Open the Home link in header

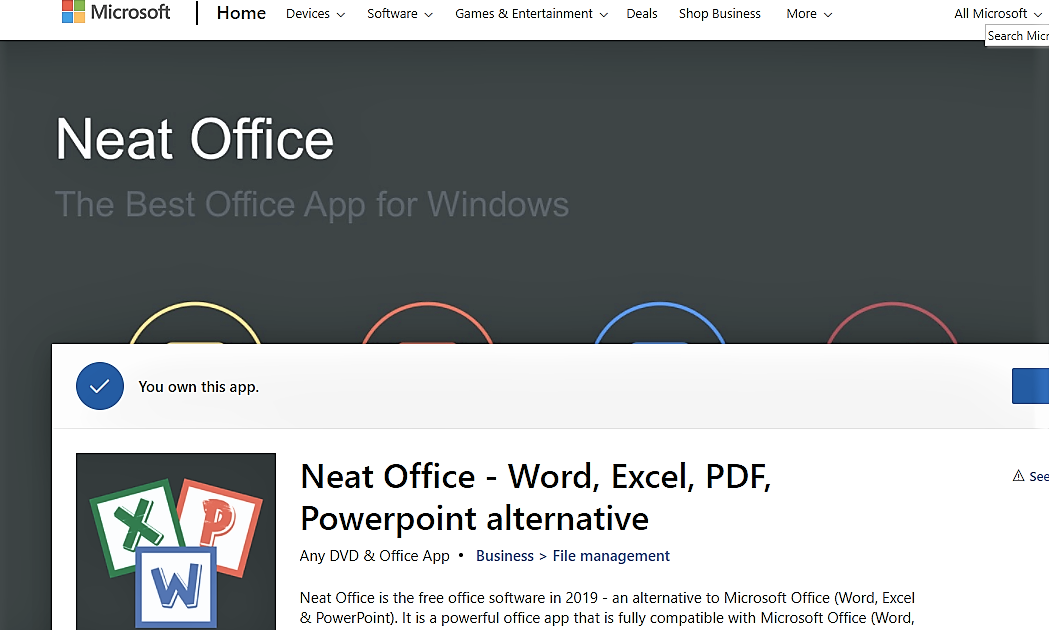(241, 13)
